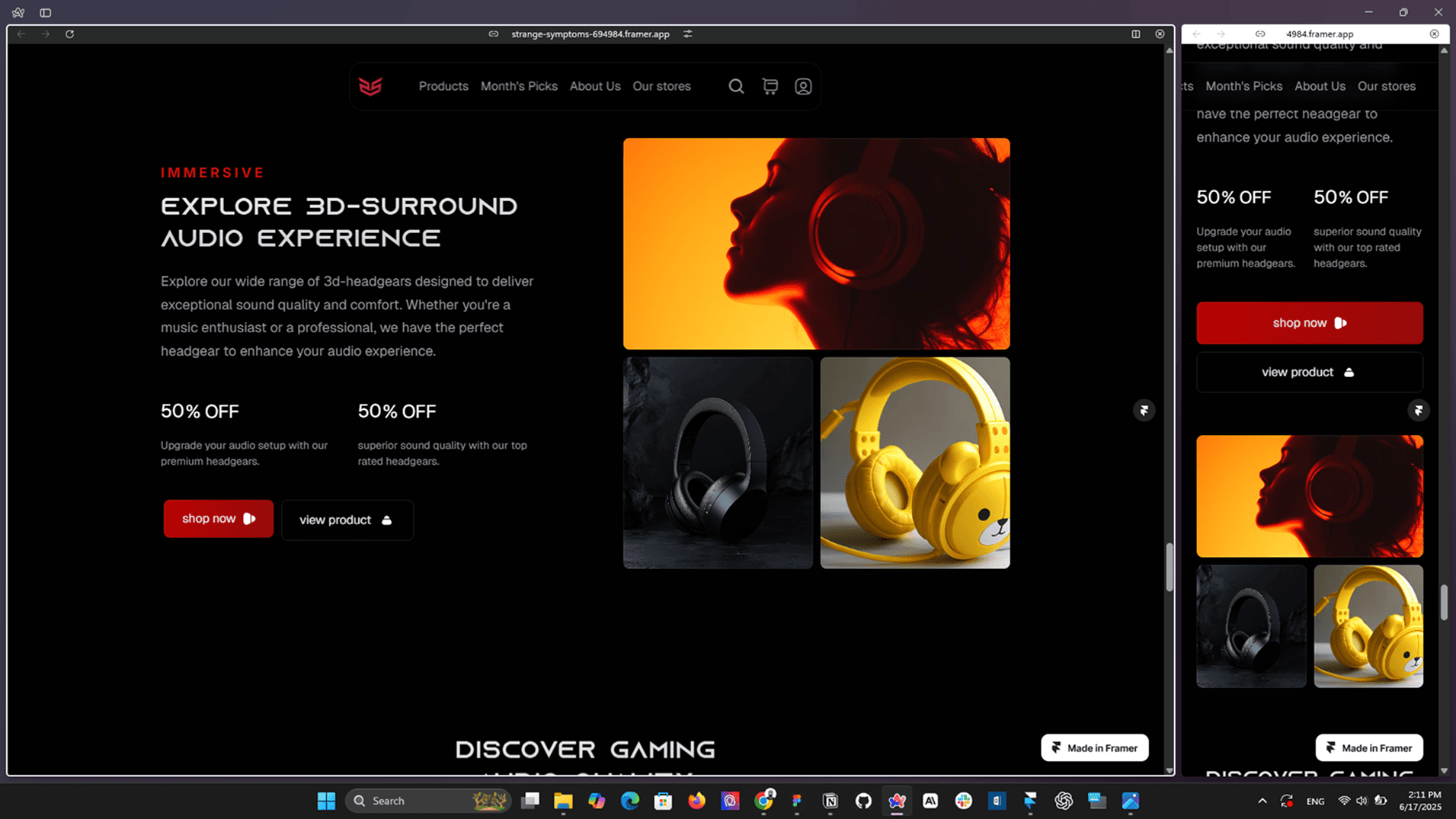Click the right pane vertical scrollbar thumb
Image resolution: width=1456 pixels, height=819 pixels.
pyautogui.click(x=1444, y=602)
